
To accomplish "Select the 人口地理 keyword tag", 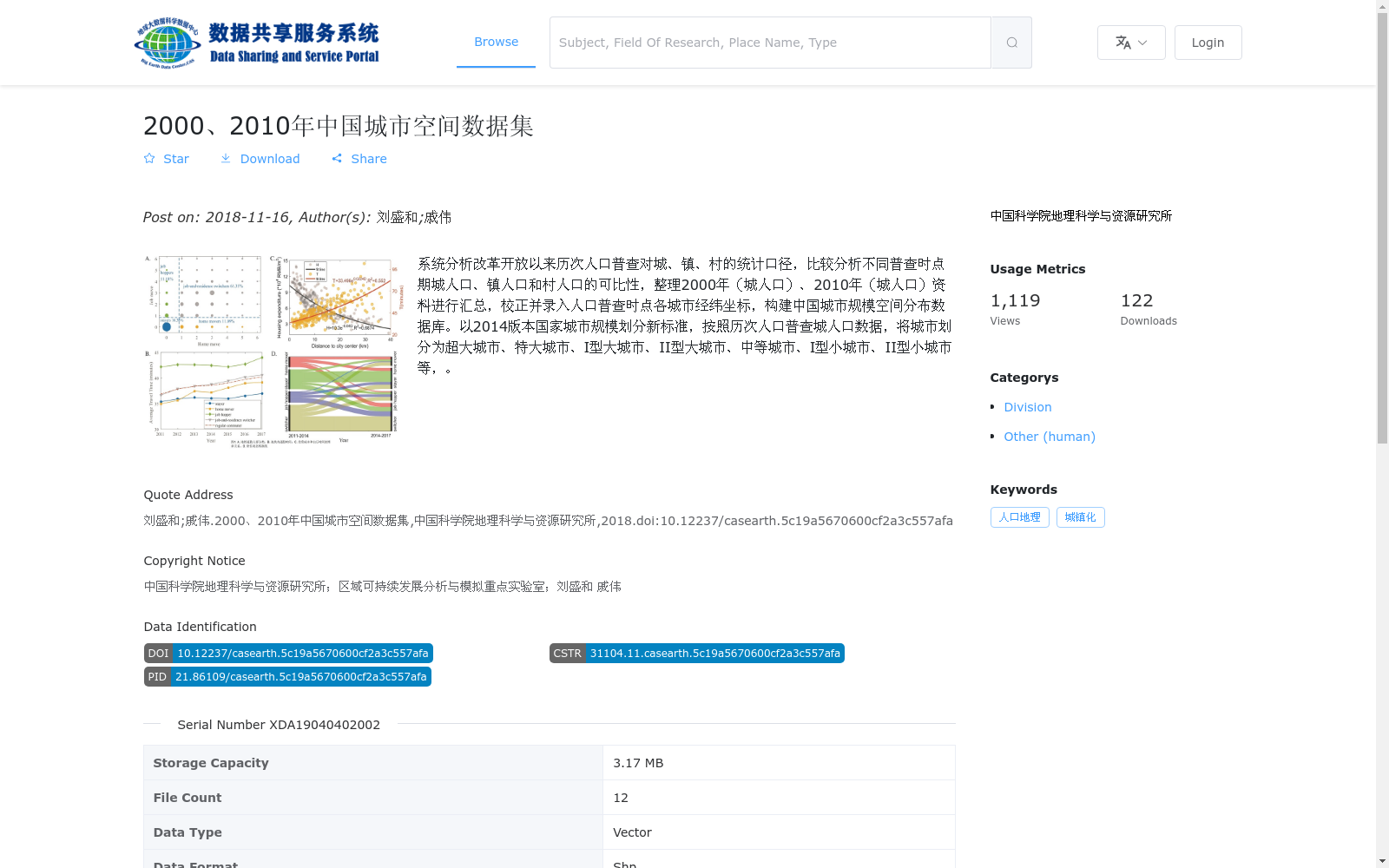I will click(x=1020, y=517).
